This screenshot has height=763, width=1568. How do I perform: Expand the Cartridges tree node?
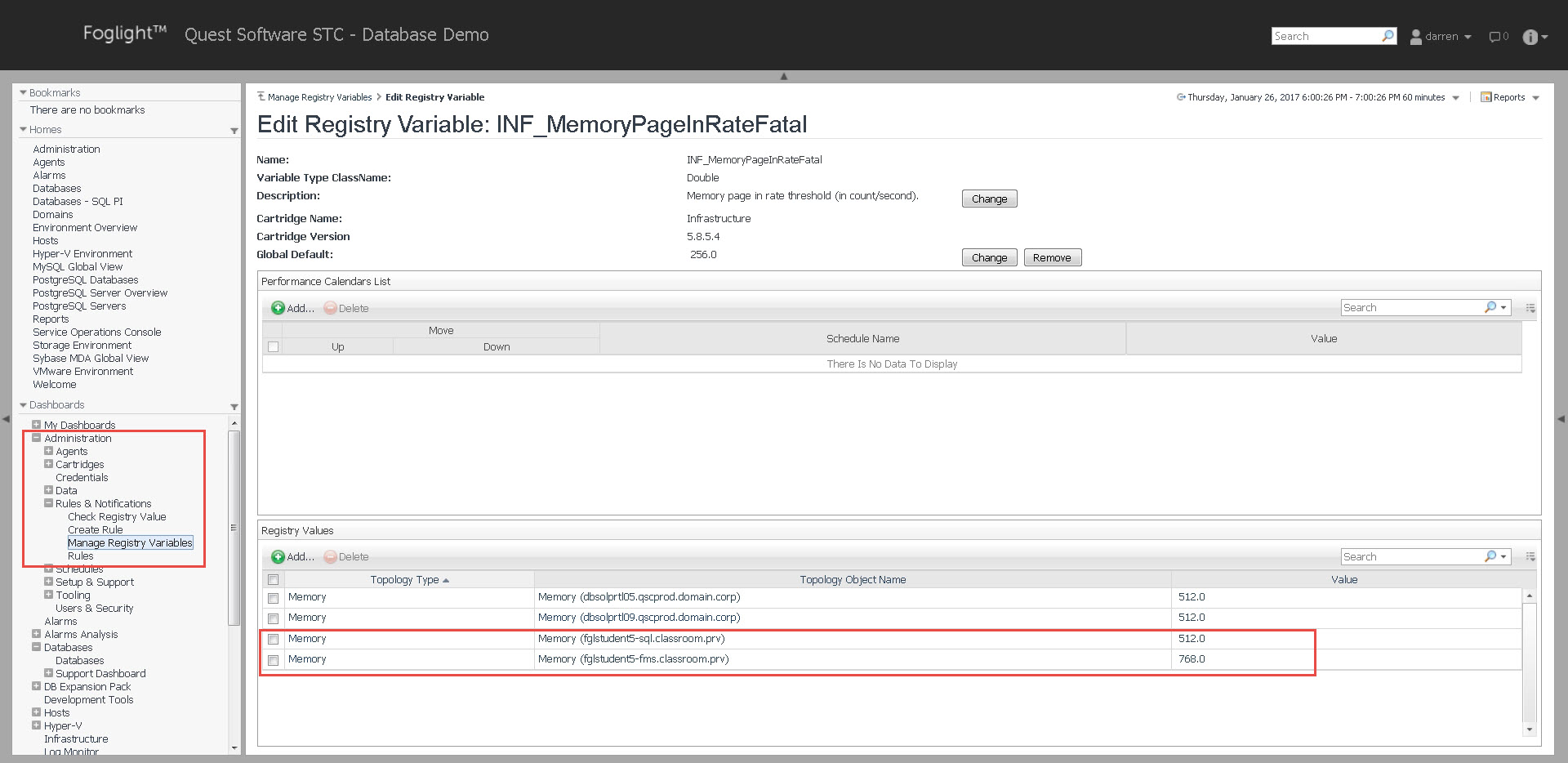49,465
